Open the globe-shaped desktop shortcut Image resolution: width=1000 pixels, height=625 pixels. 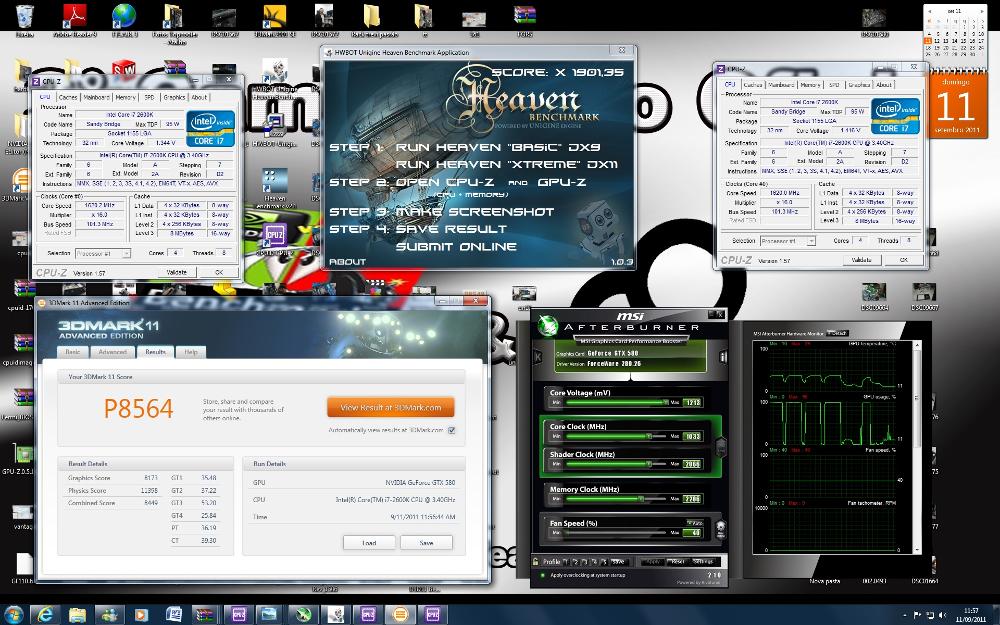point(124,18)
